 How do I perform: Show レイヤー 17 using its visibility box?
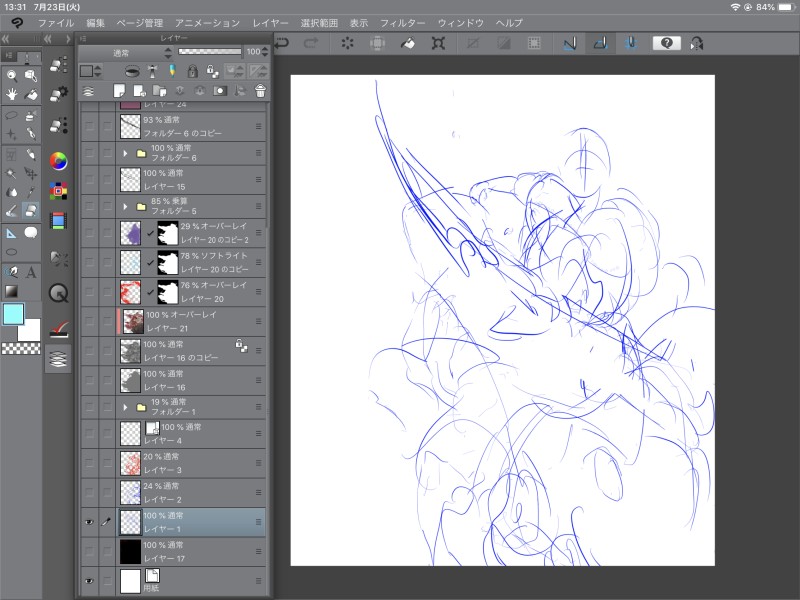pos(89,550)
